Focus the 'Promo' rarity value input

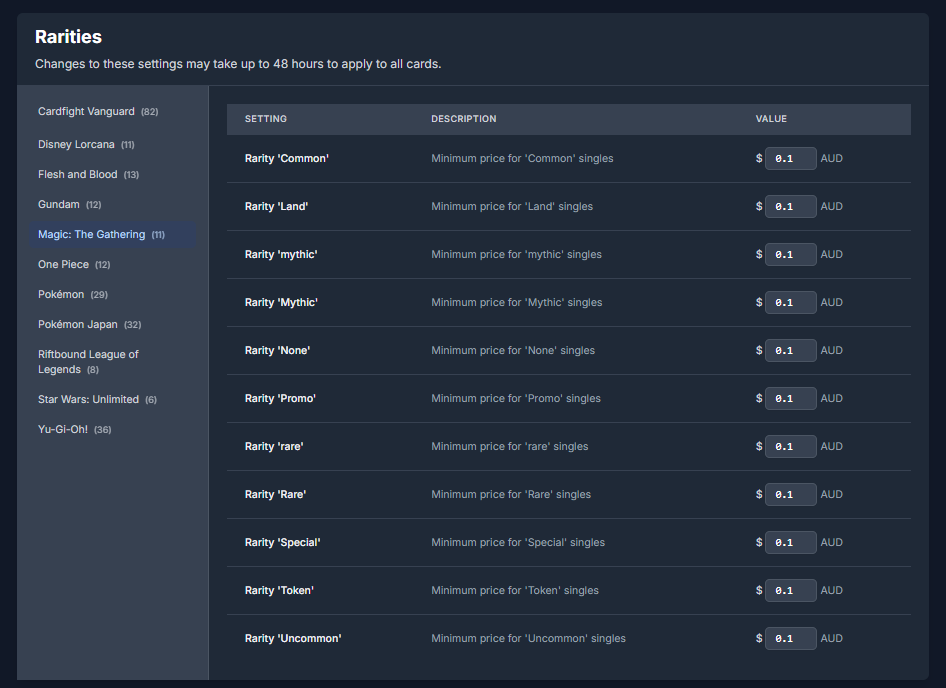click(x=790, y=398)
